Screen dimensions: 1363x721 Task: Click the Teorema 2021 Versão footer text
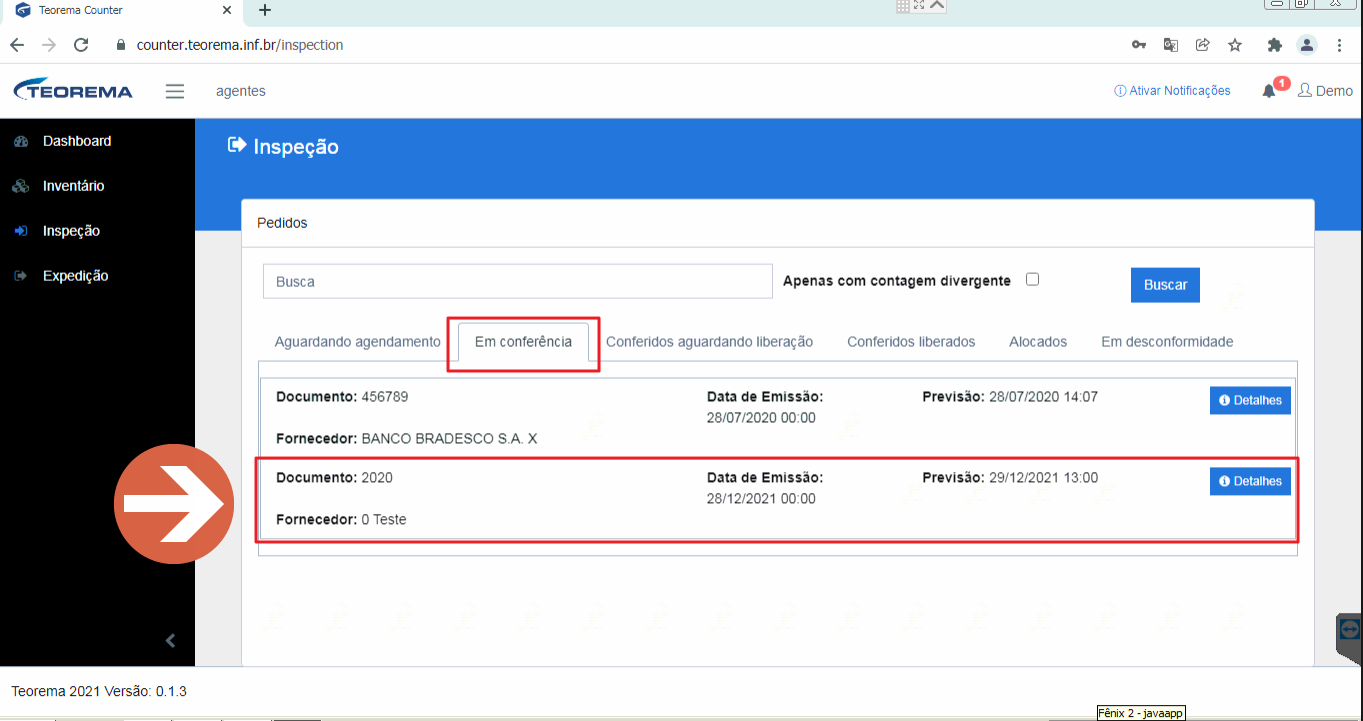coord(99,691)
